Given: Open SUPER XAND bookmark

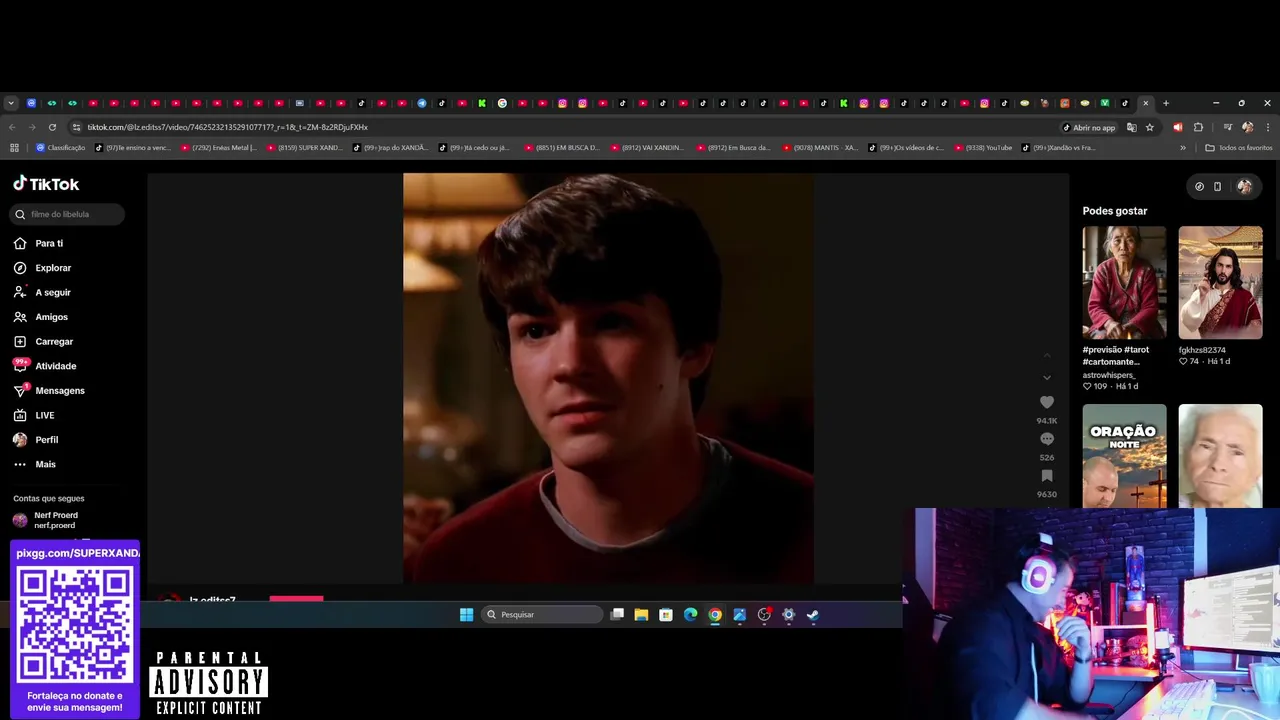Looking at the screenshot, I should tap(304, 148).
